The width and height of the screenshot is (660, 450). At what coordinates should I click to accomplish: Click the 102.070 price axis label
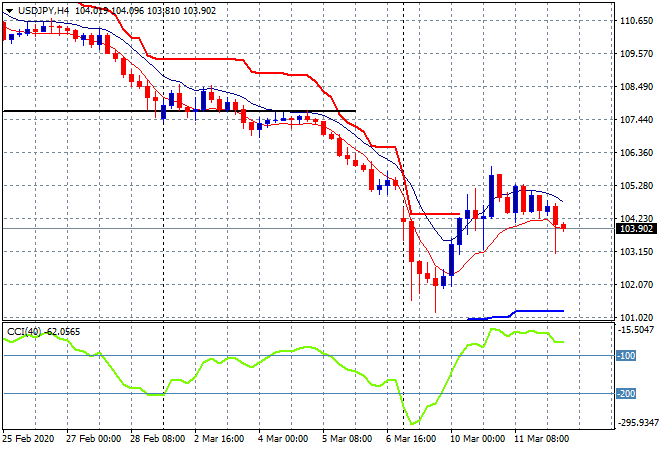(x=637, y=284)
